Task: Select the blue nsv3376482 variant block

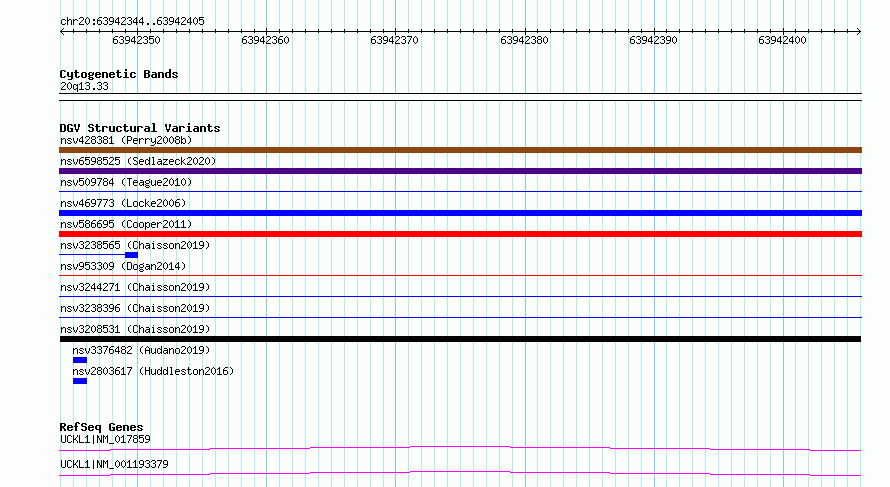Action: 80,360
